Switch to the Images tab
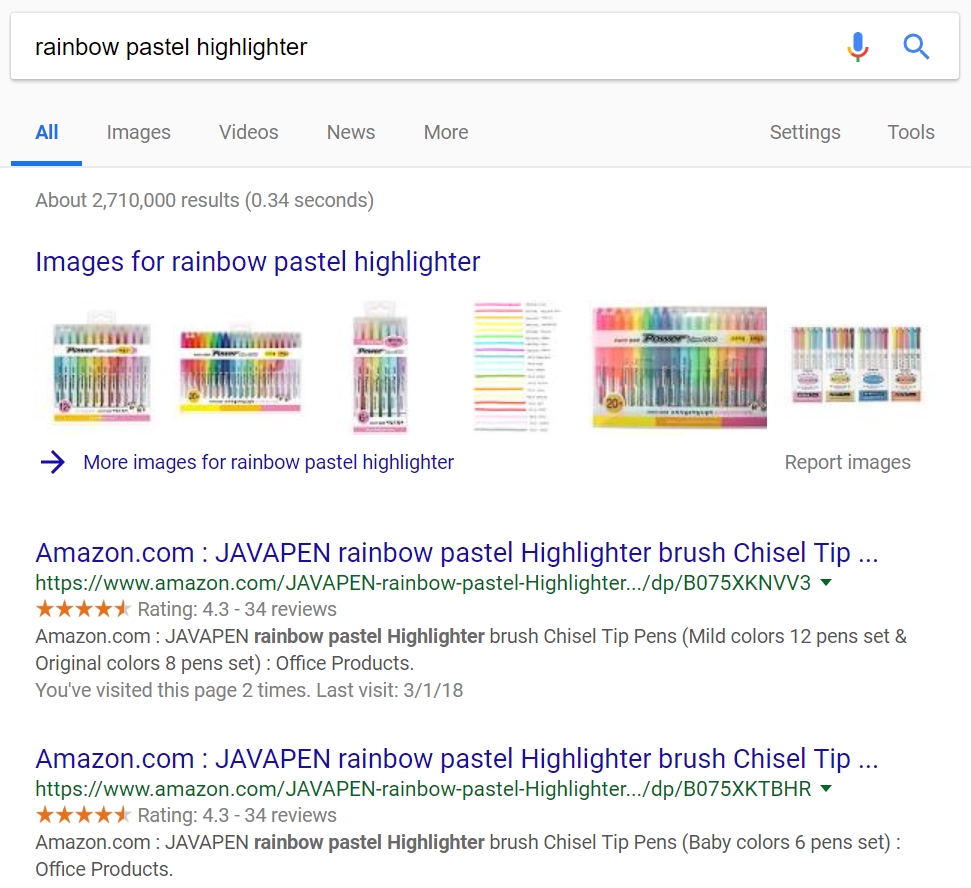The image size is (971, 888). [138, 132]
